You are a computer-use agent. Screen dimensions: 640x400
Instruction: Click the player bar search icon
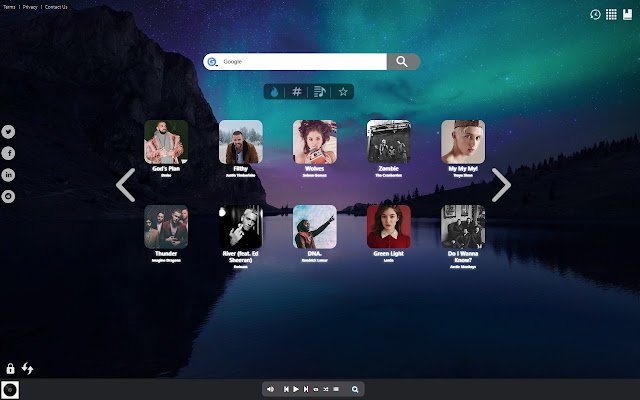click(355, 389)
